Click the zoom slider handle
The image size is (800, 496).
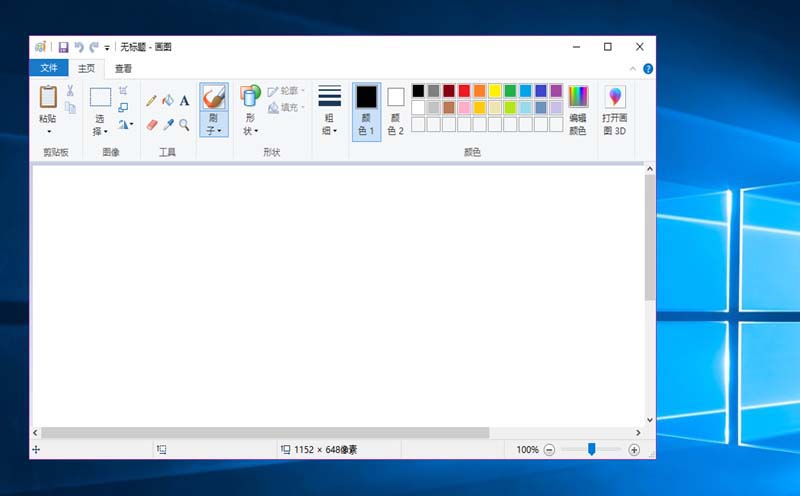click(591, 449)
